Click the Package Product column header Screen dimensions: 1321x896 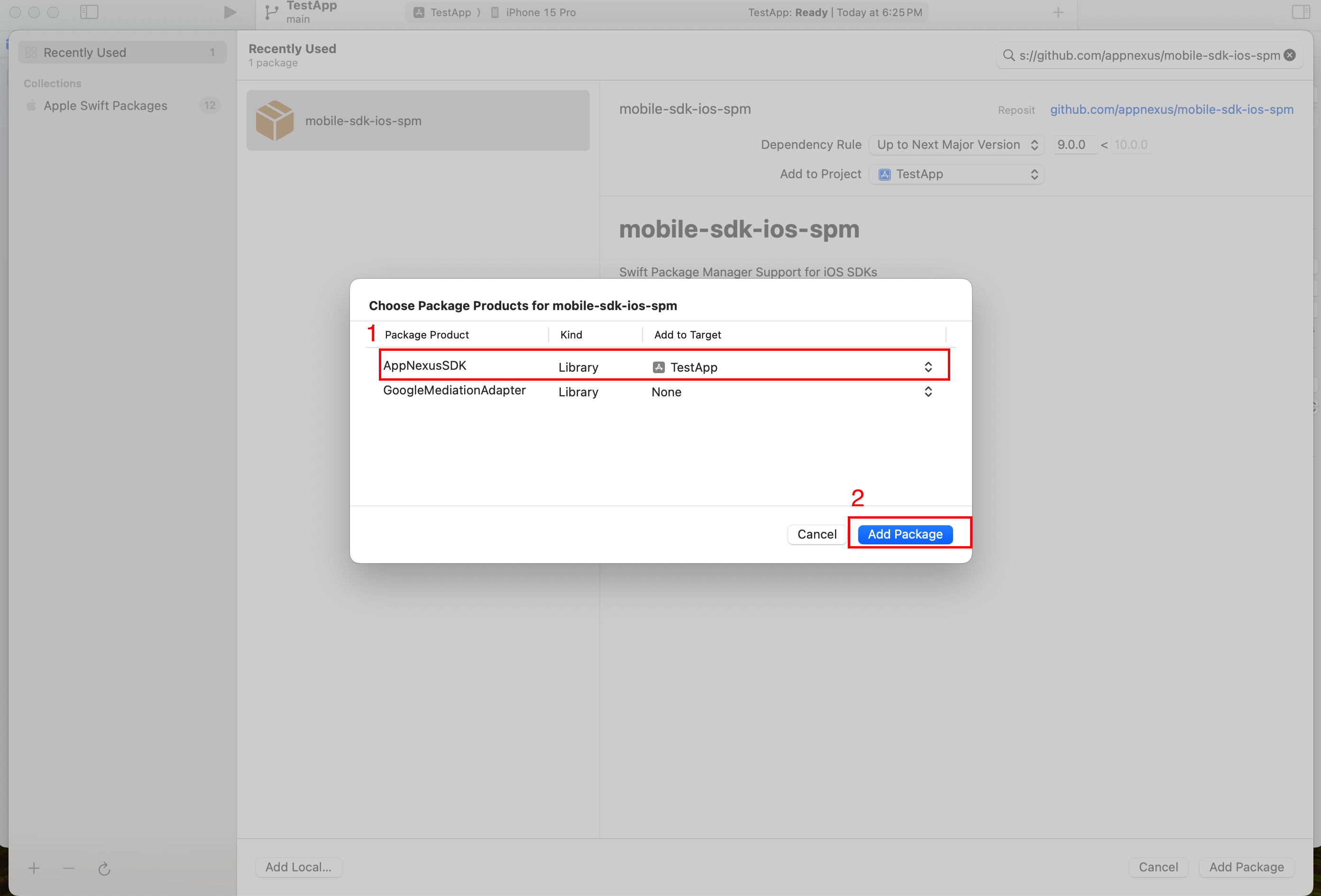(427, 335)
